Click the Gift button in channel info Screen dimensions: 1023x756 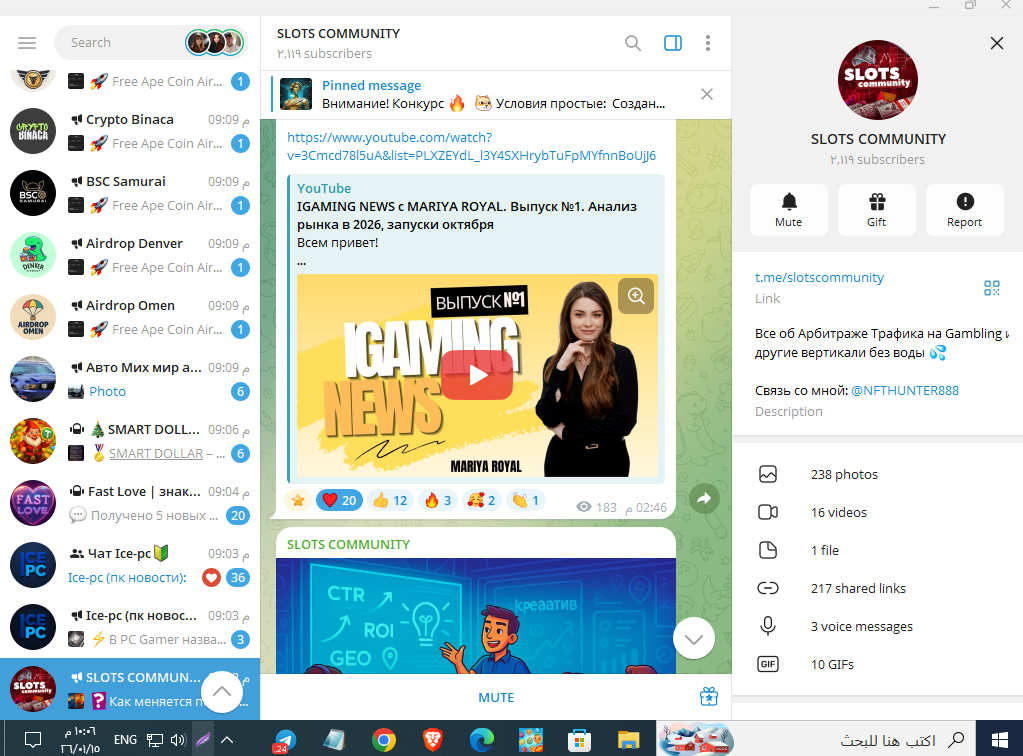877,209
